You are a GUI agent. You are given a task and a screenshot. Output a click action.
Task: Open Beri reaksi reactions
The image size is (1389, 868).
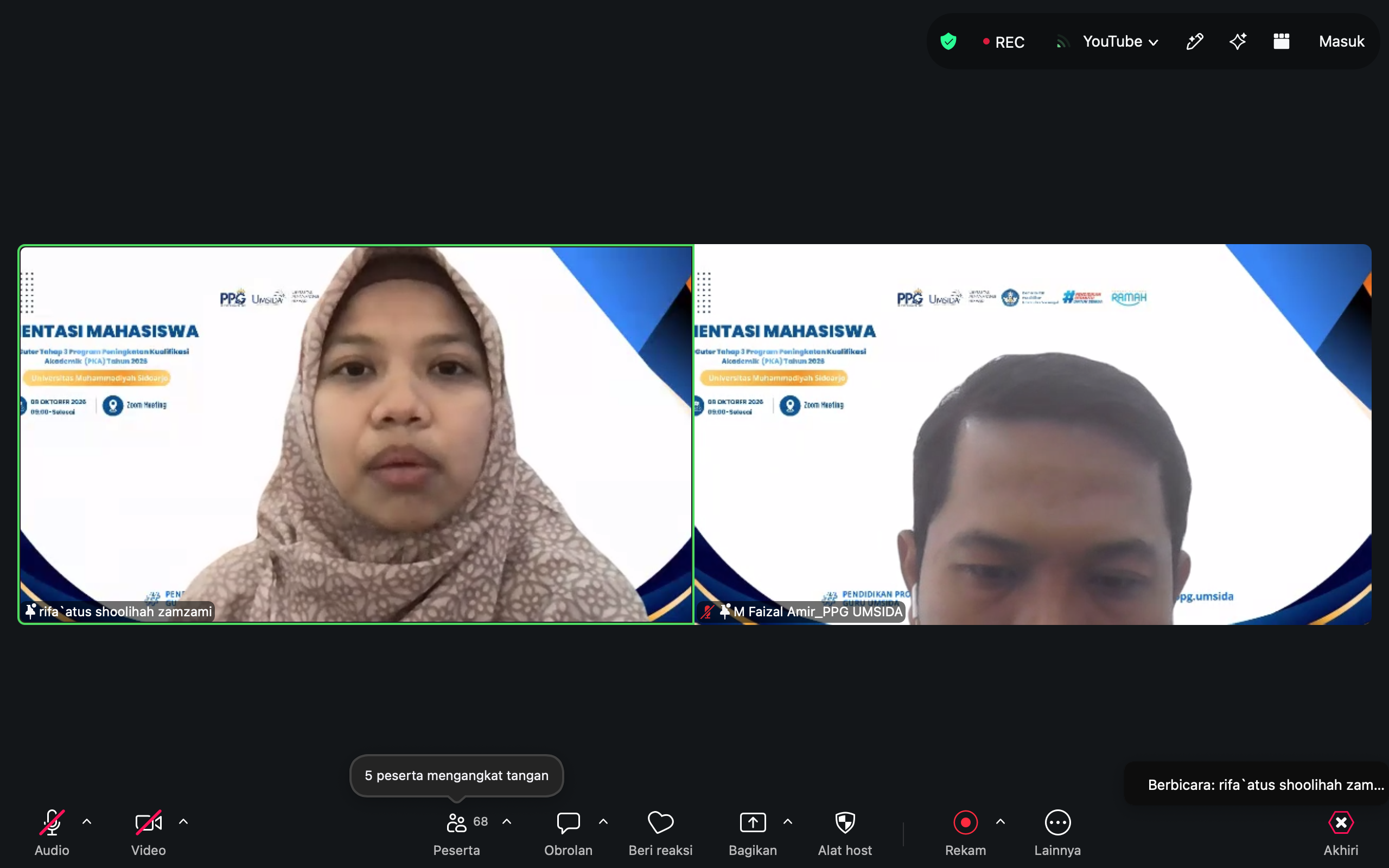(x=661, y=832)
